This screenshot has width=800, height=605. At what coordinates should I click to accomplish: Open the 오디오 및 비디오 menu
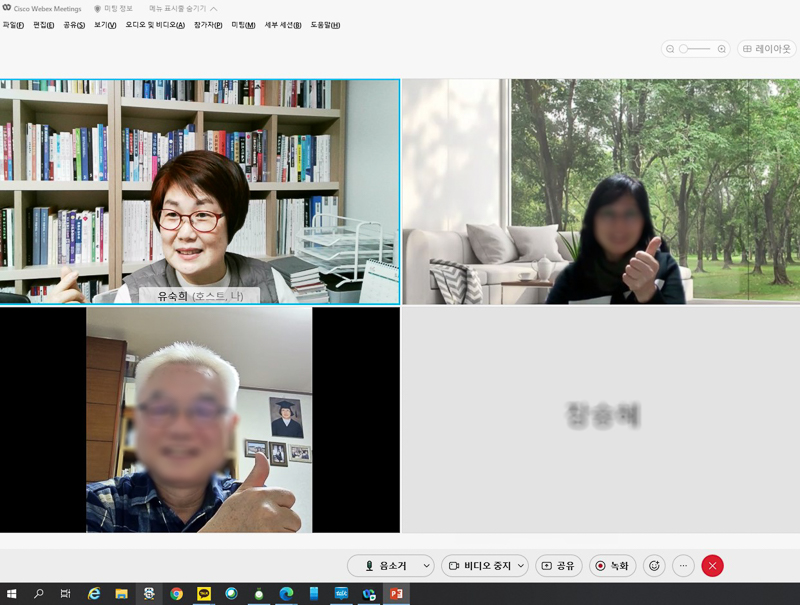155,25
